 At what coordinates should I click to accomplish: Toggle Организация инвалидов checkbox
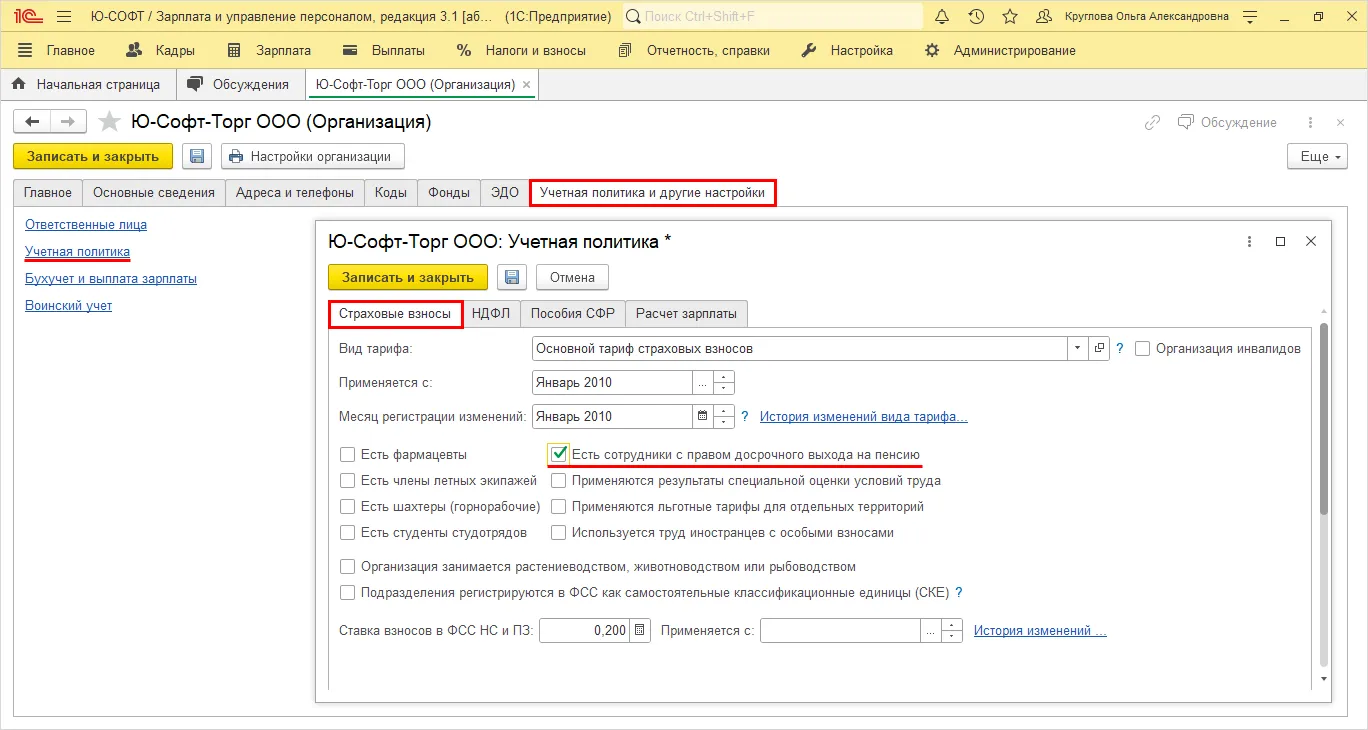click(x=1143, y=349)
